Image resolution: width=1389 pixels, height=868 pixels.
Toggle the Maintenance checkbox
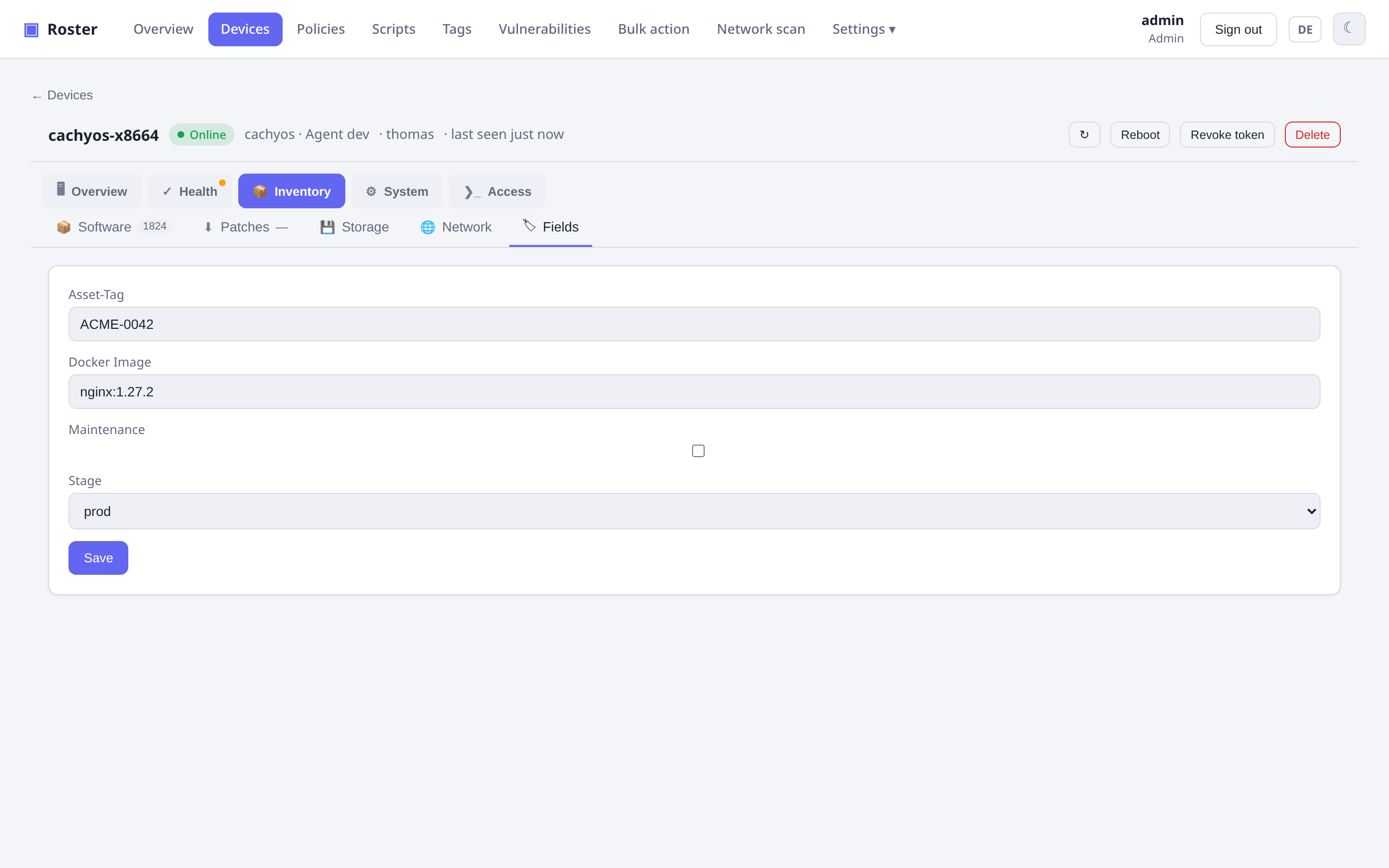tap(698, 451)
